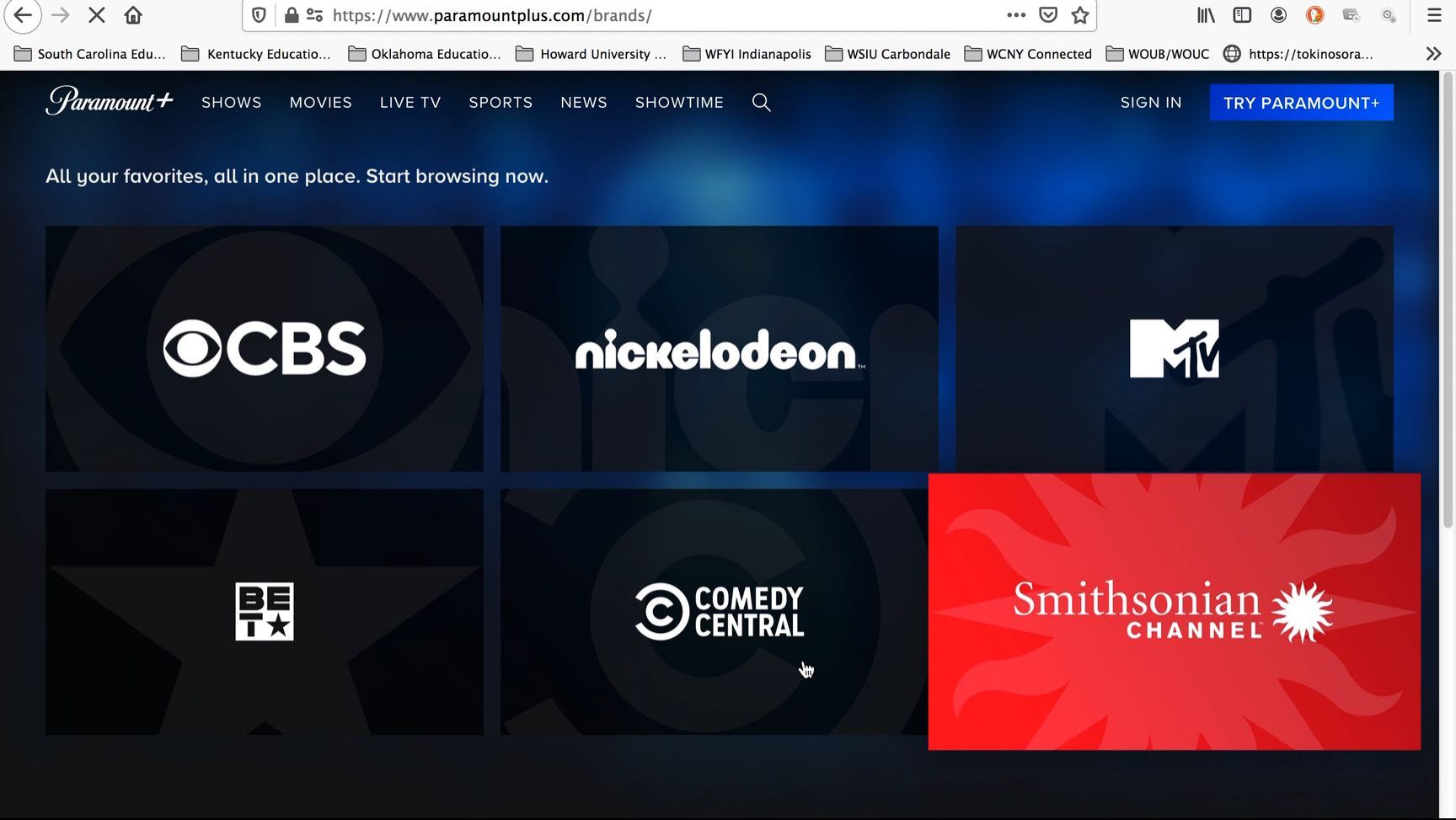
Task: Open the site search magnifier icon
Action: click(x=761, y=102)
